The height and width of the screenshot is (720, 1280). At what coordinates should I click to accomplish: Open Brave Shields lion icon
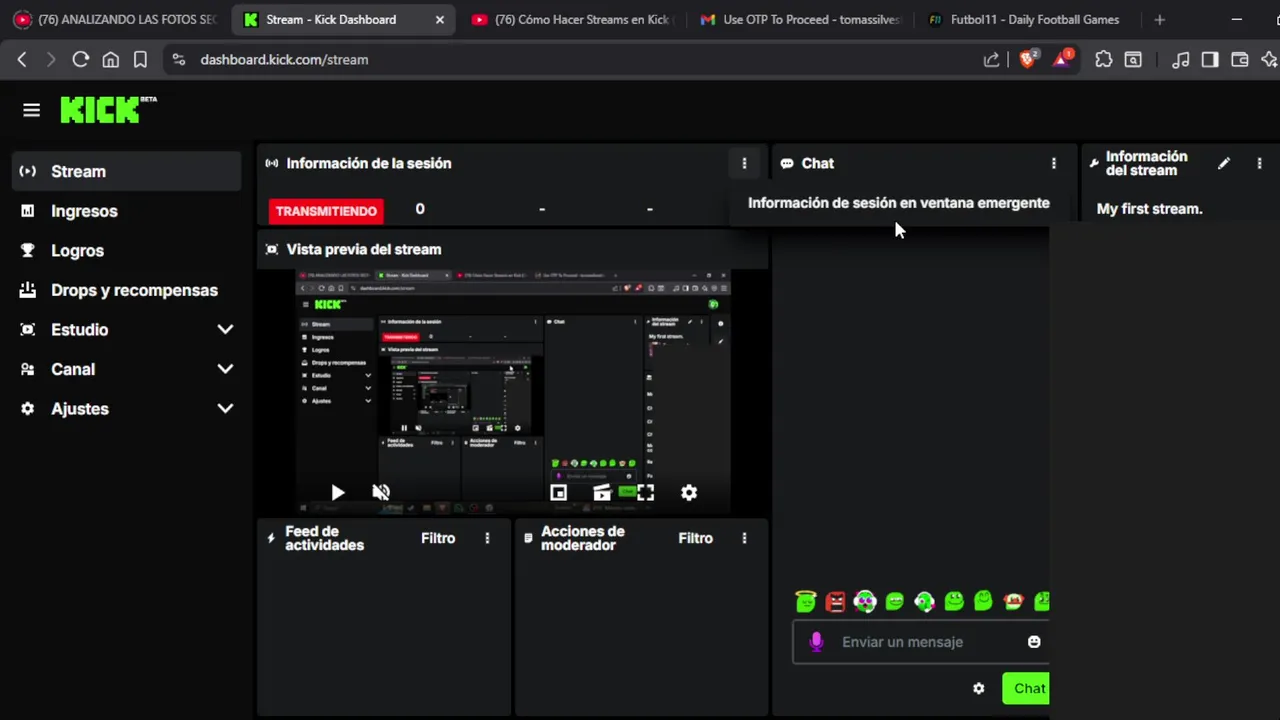pos(1027,60)
